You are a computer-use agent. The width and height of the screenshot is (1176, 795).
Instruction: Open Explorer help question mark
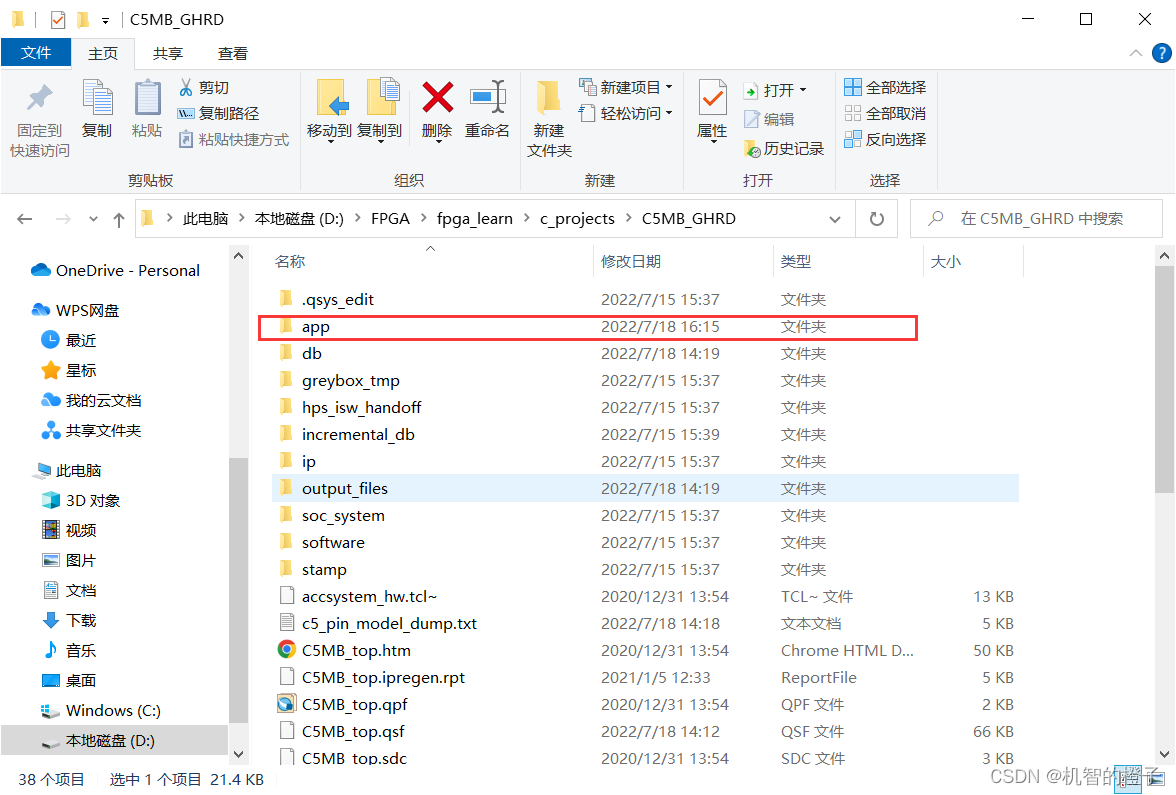click(x=1161, y=53)
